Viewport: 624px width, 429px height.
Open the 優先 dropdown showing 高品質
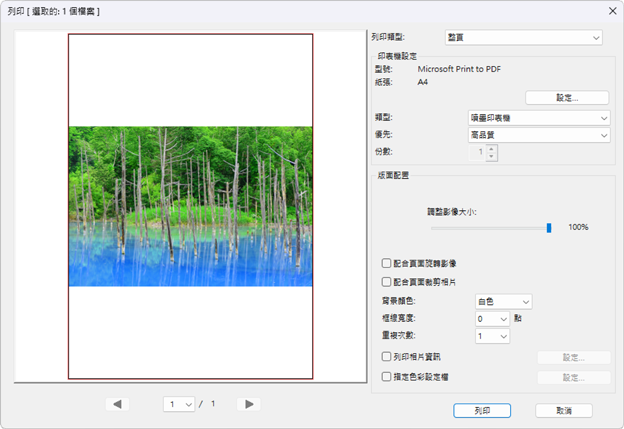539,135
